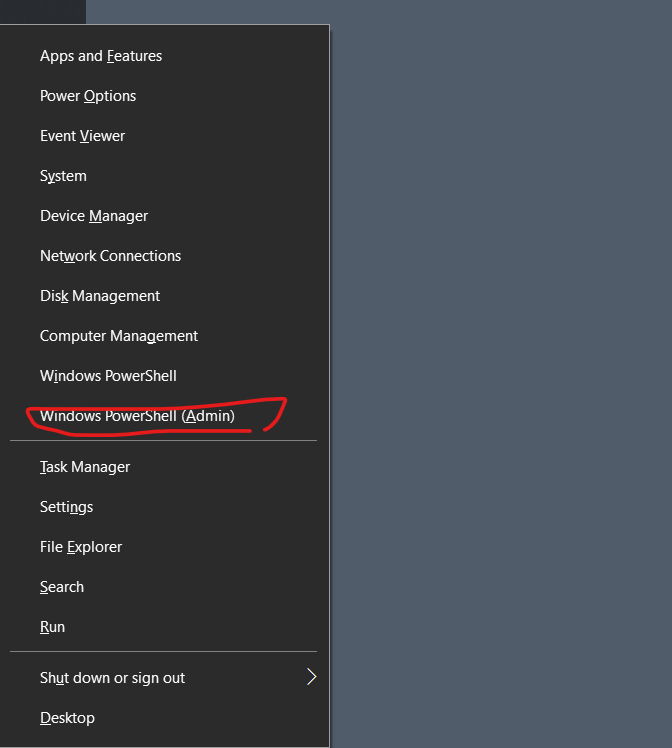Screen dimensions: 672x748
Task: Start non-admin Windows PowerShell
Action: point(108,376)
